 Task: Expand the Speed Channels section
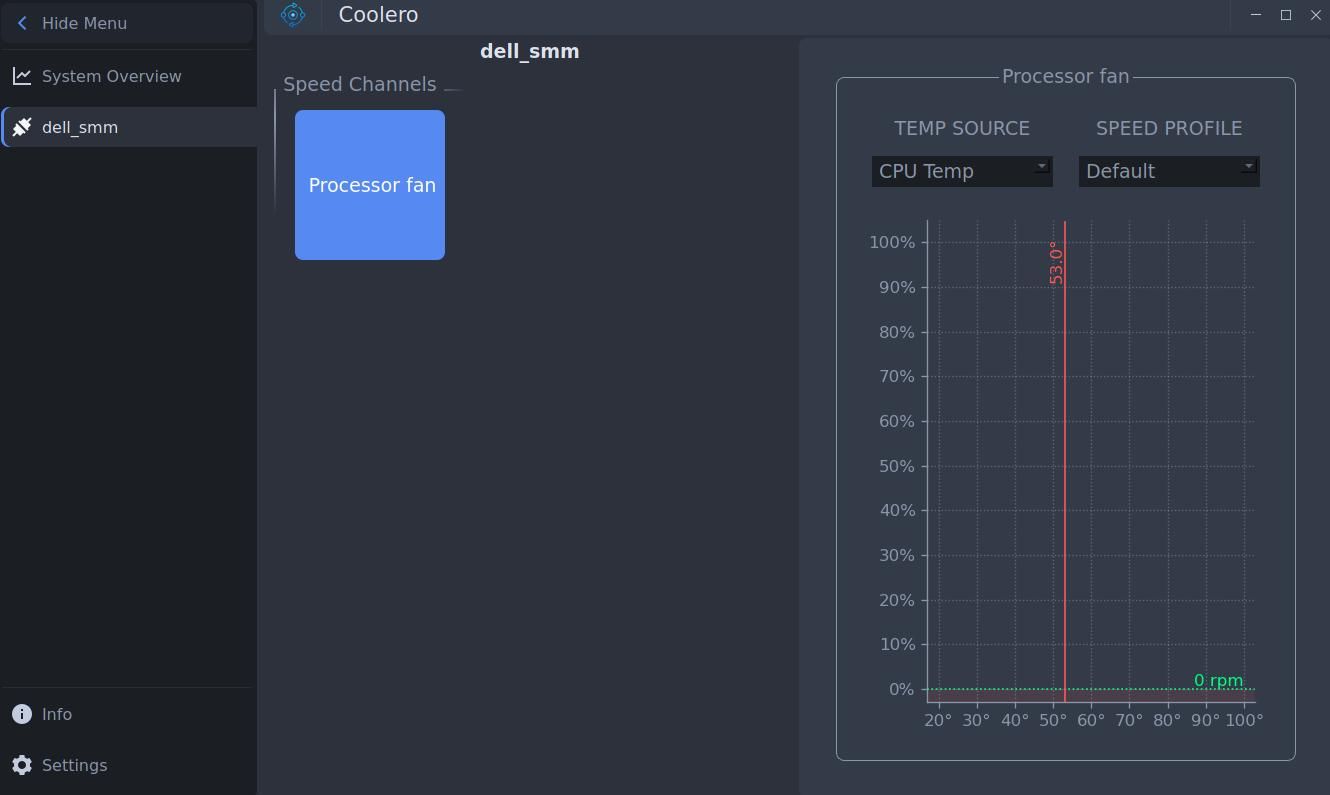click(453, 88)
